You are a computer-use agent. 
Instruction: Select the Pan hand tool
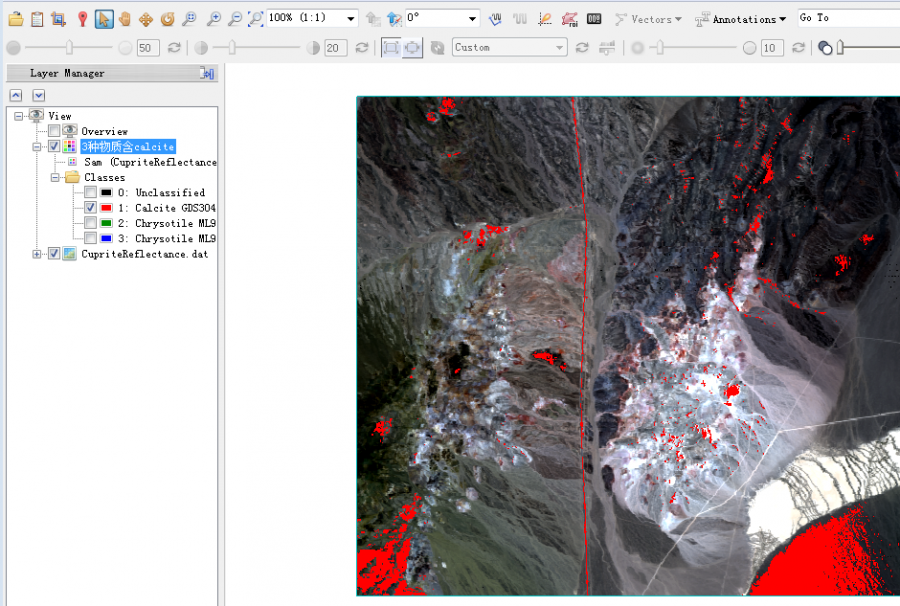125,19
